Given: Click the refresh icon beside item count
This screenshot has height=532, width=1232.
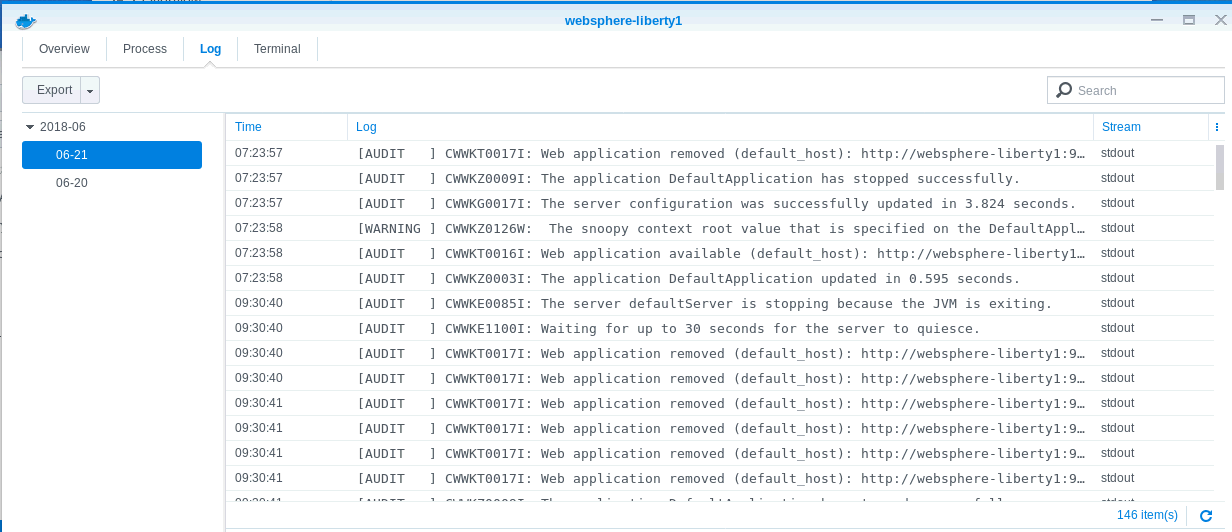Looking at the screenshot, I should tap(1206, 515).
